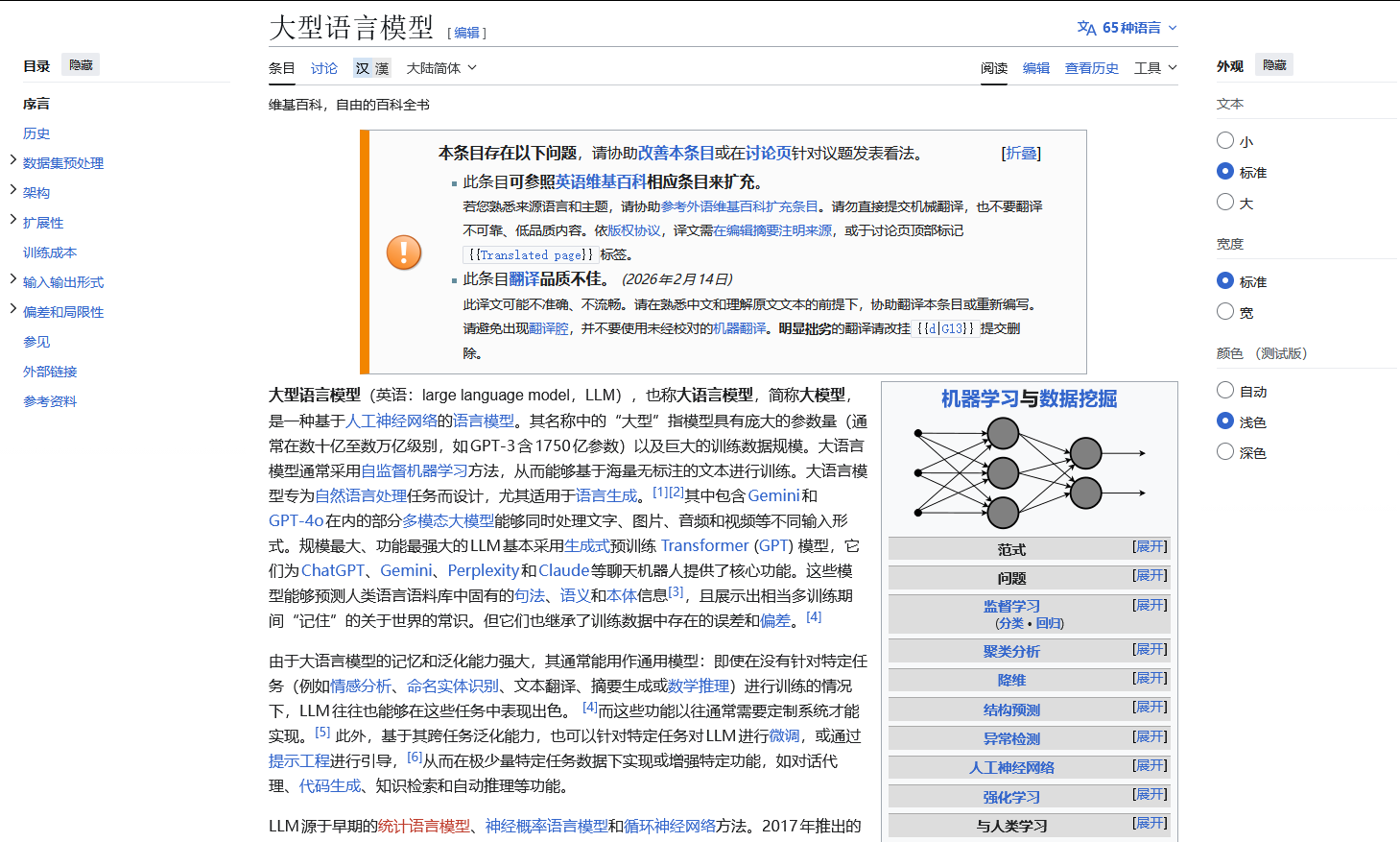Open the 工具 tools dropdown
The image size is (1400, 842).
click(1155, 68)
